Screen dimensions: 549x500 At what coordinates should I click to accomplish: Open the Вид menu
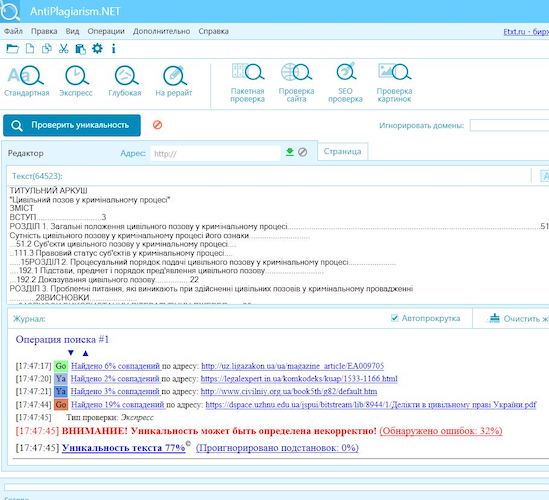coord(72,31)
